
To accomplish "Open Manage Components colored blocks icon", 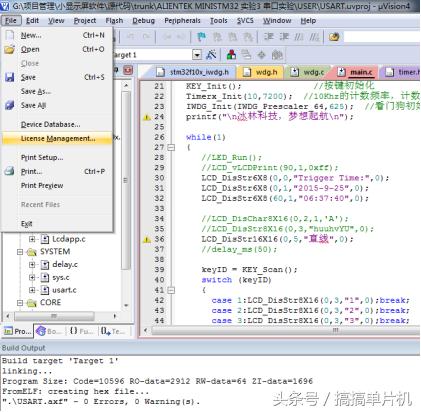I will (231, 54).
